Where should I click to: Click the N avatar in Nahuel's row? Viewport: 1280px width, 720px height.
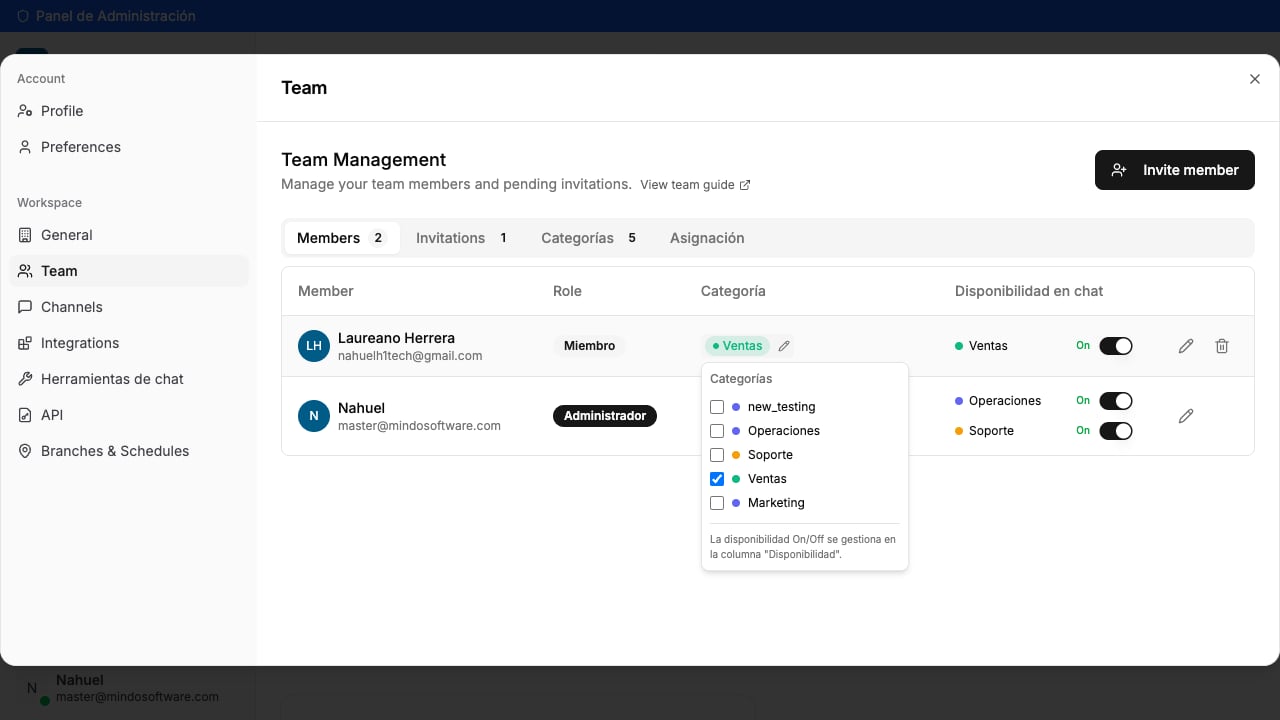point(314,416)
